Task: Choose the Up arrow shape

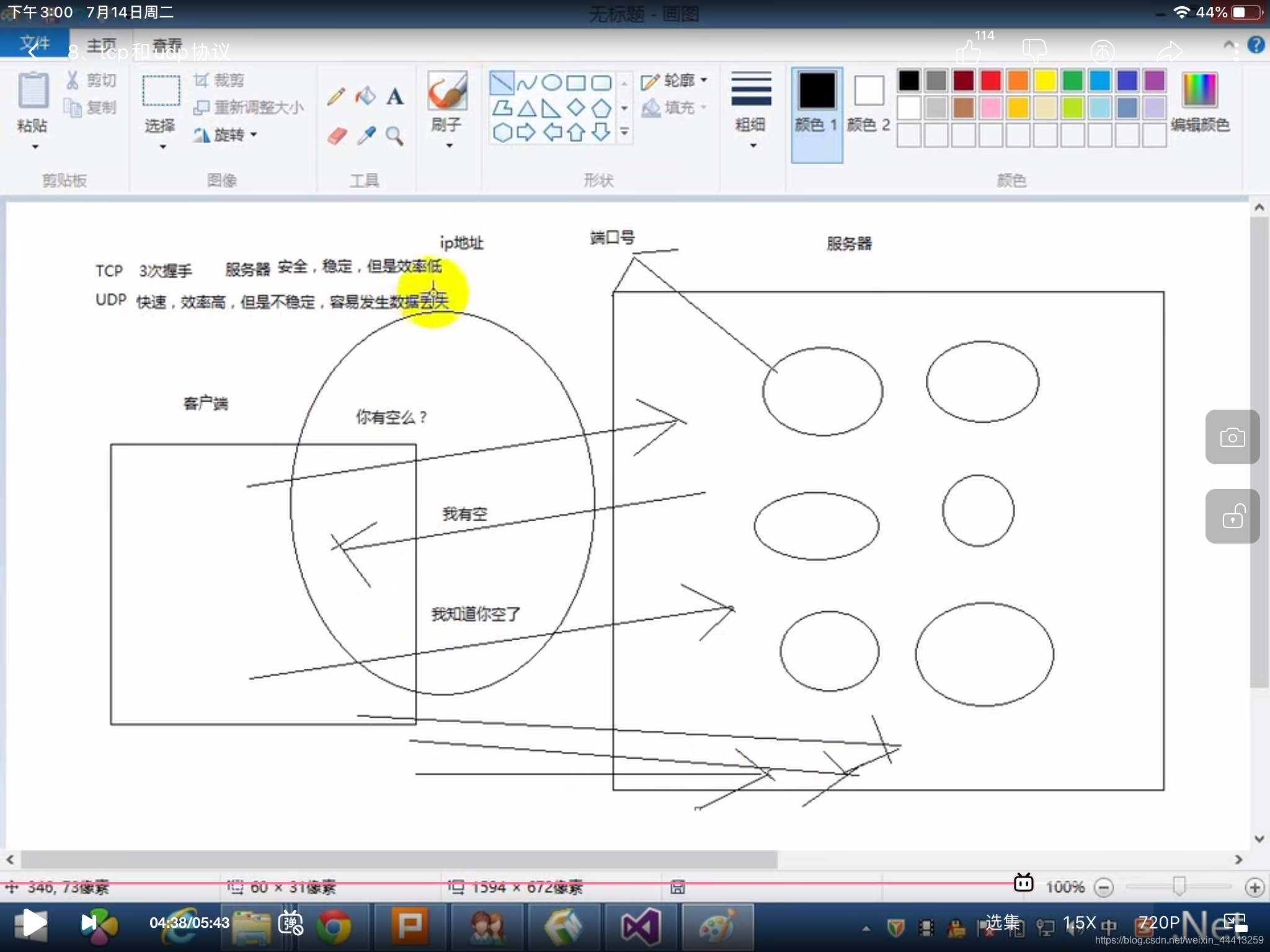Action: [x=576, y=133]
